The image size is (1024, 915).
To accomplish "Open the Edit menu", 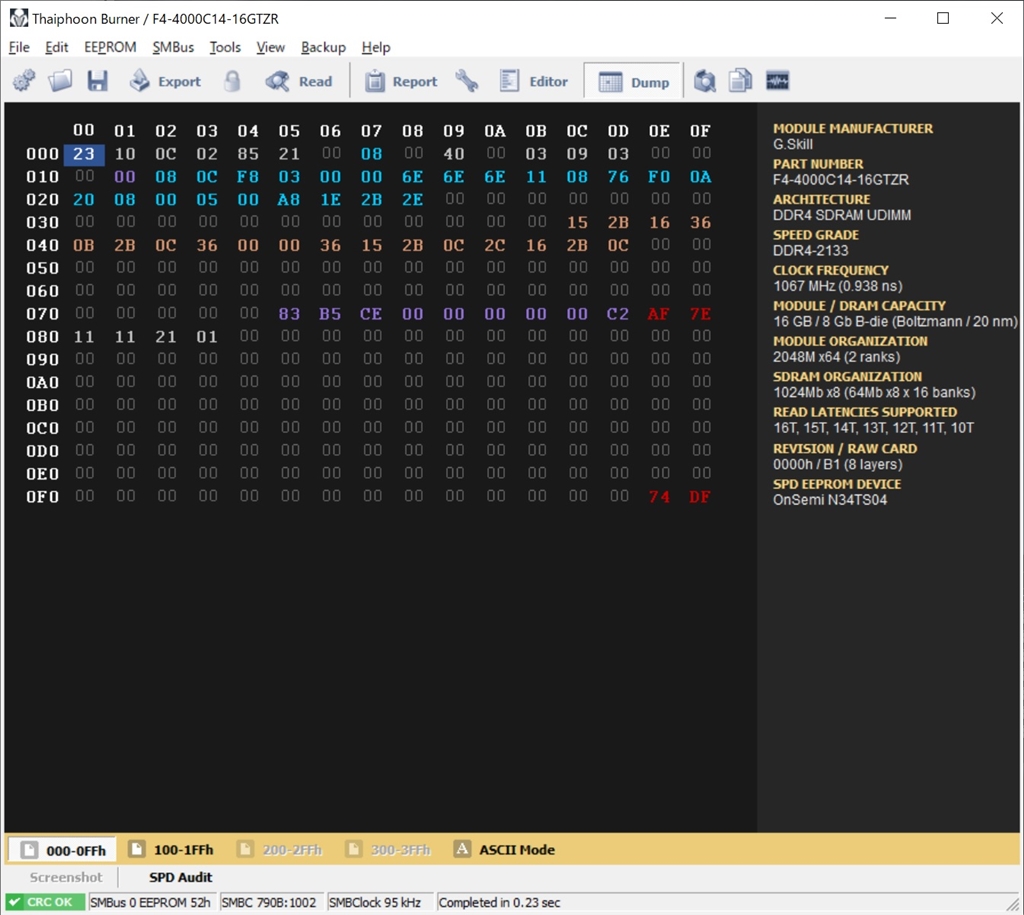I will point(56,47).
